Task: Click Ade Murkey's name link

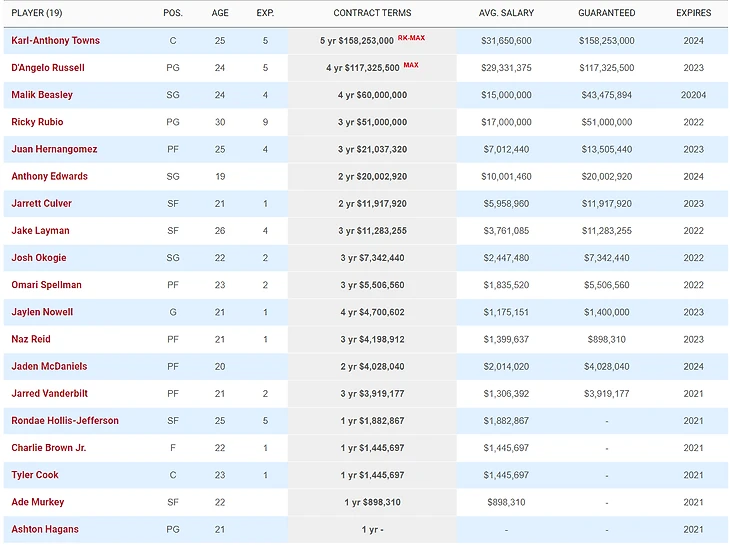Action: tap(37, 502)
